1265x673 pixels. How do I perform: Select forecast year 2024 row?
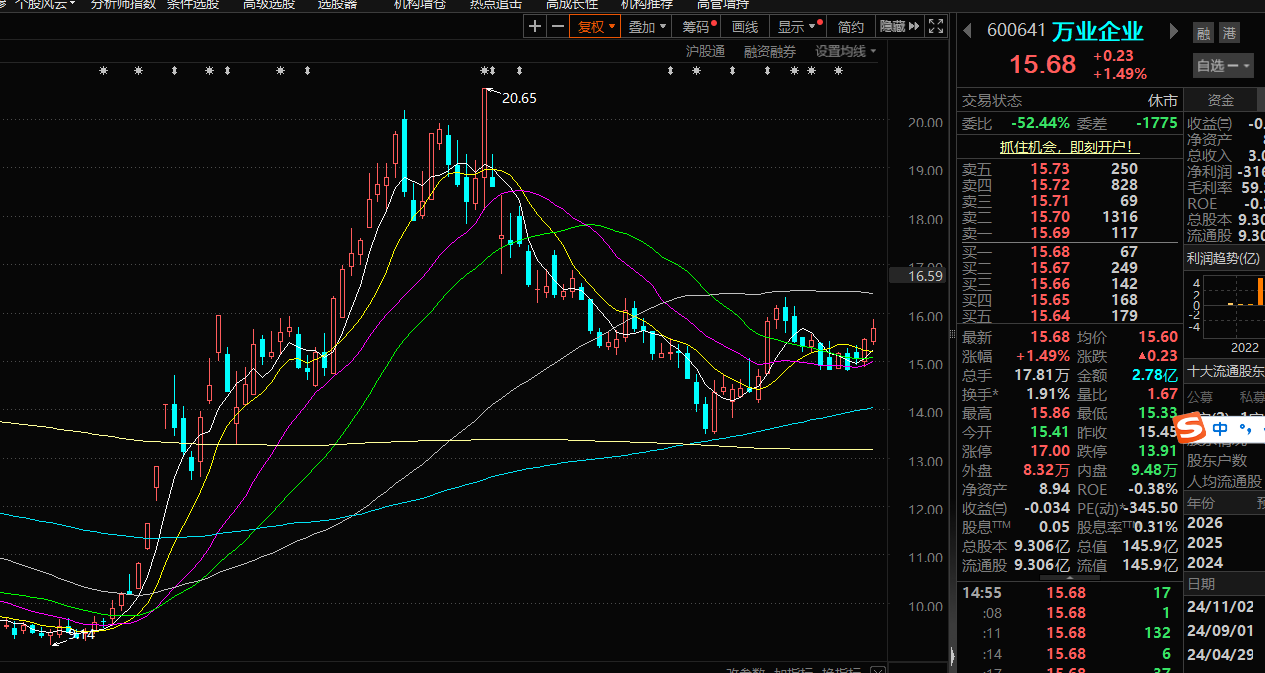(1225, 562)
